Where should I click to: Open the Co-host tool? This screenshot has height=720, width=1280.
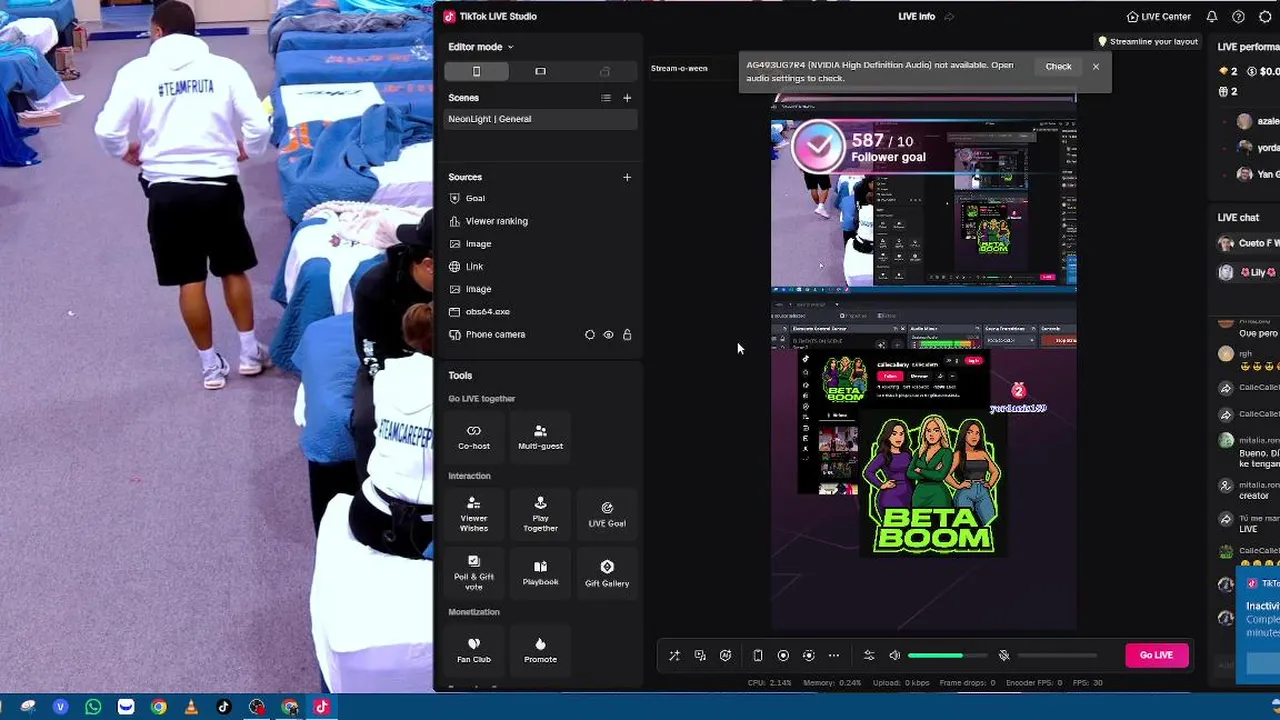(x=474, y=437)
